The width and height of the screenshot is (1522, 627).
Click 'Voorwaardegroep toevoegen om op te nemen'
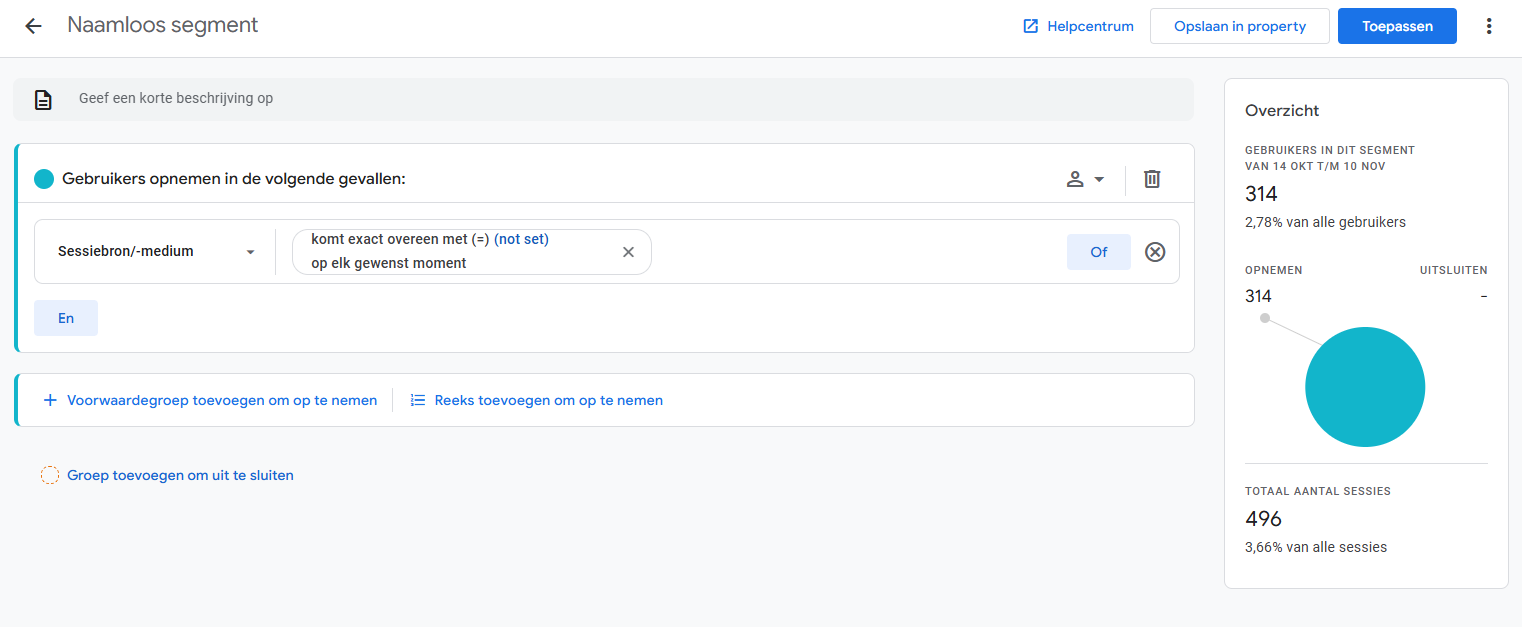(210, 400)
